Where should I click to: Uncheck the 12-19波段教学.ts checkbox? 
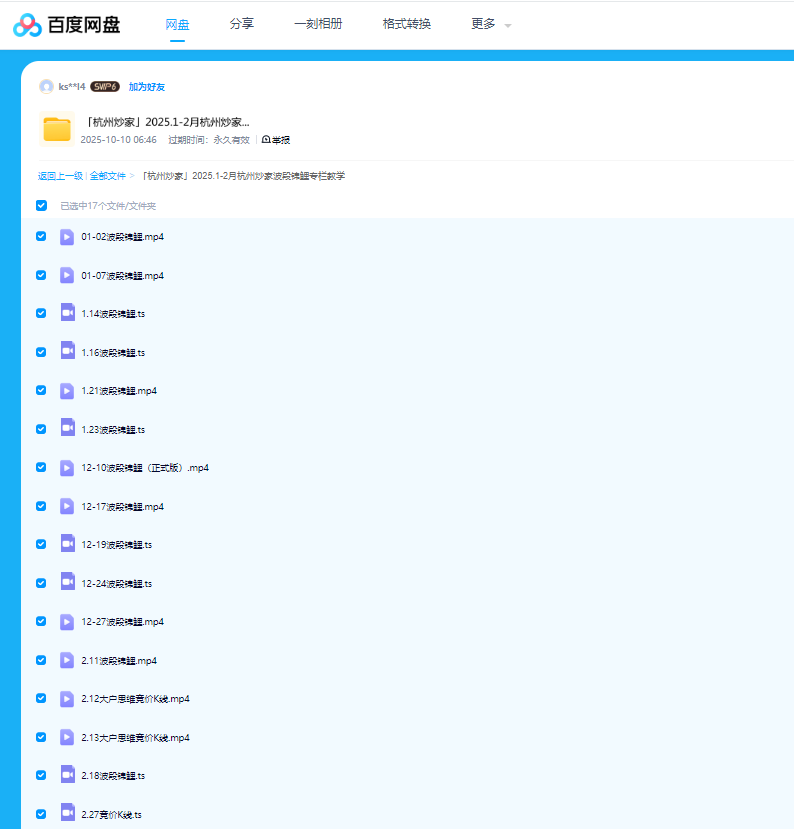pos(41,544)
